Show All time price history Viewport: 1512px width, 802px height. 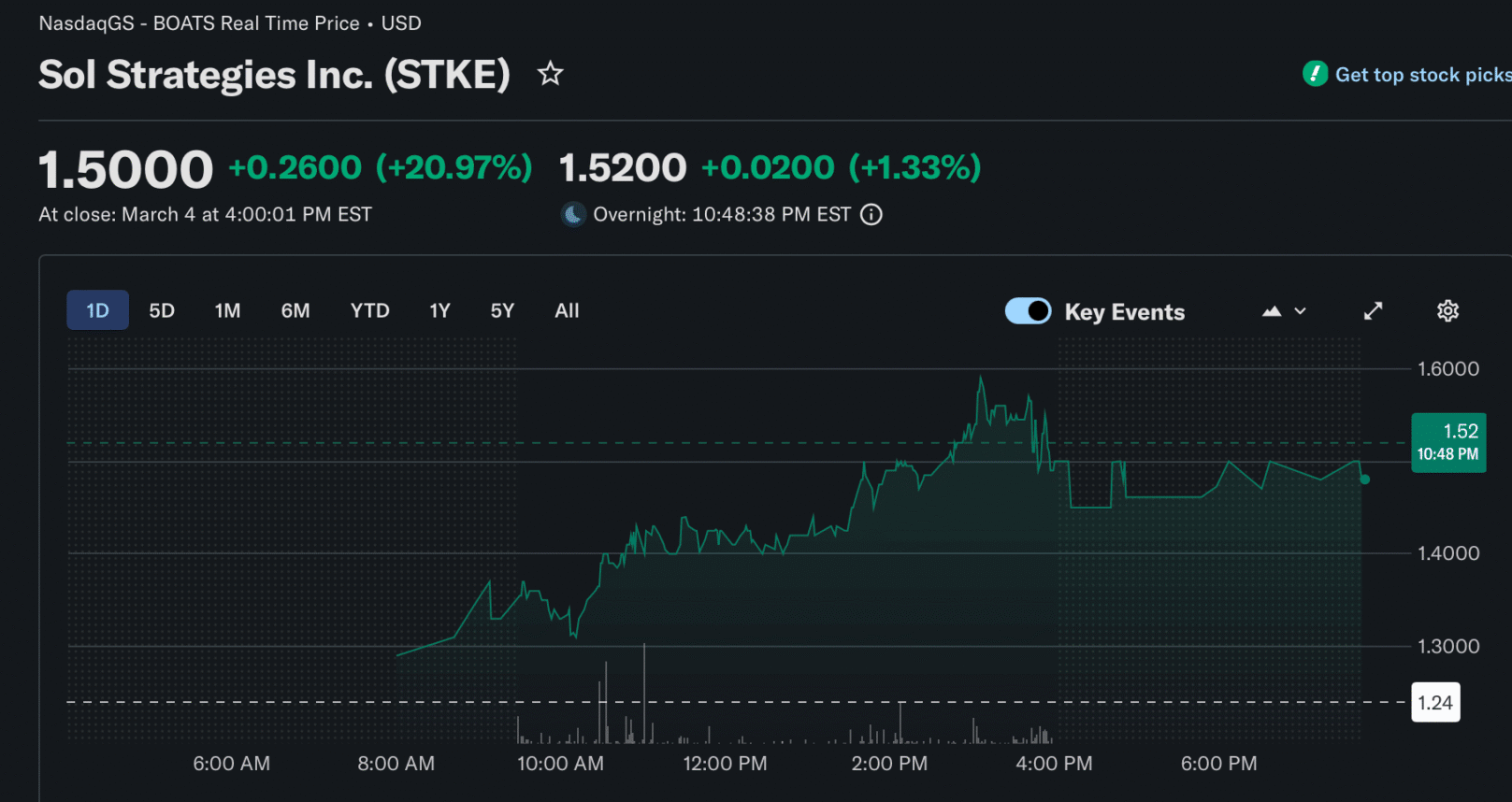point(567,311)
